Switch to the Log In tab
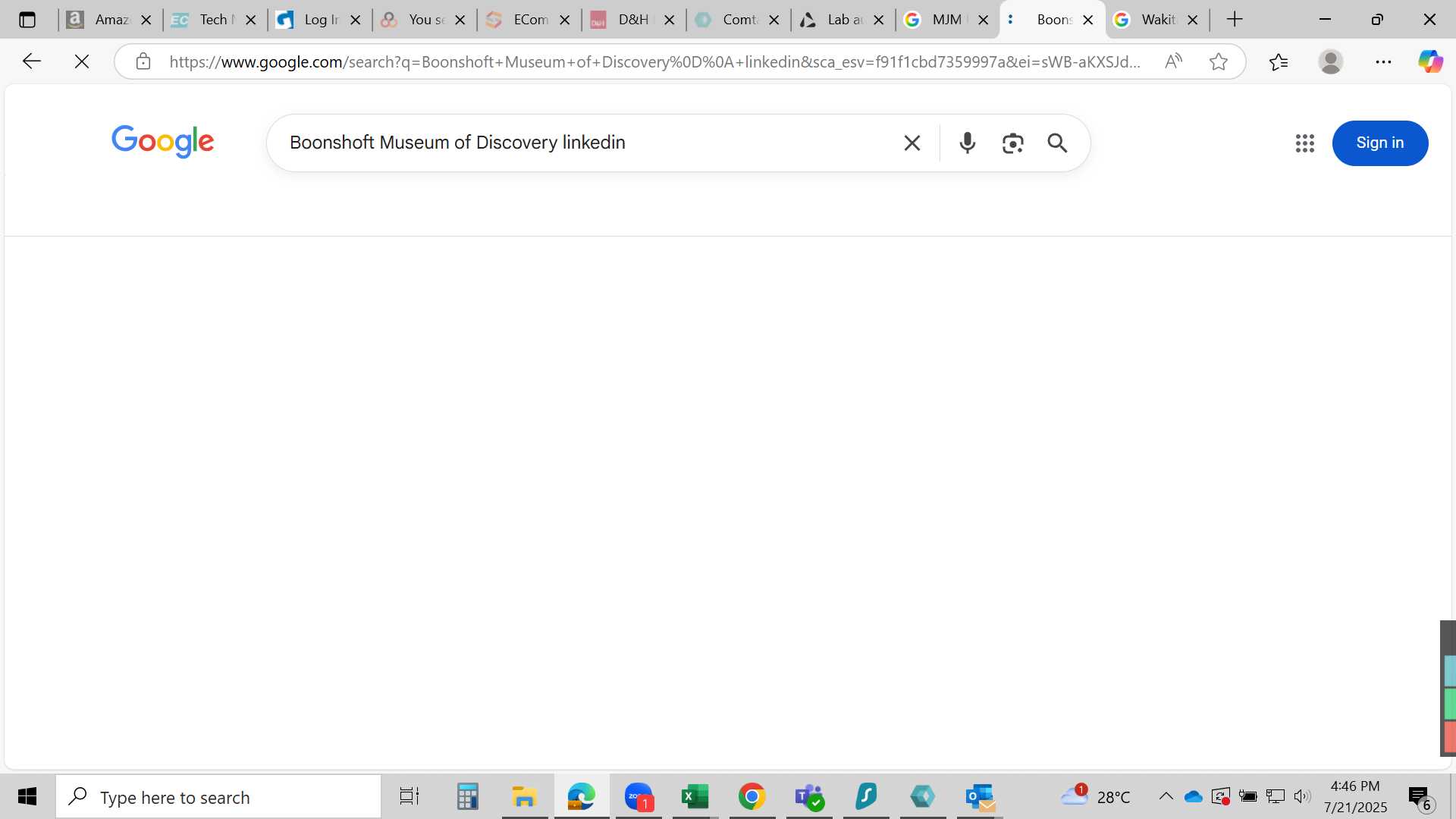Viewport: 1456px width, 819px height. pyautogui.click(x=319, y=20)
